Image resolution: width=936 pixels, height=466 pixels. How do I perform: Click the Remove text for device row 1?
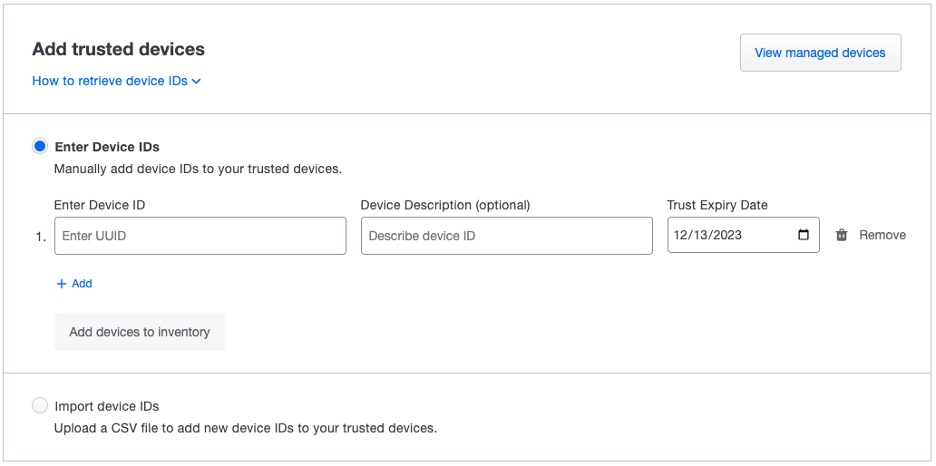[882, 235]
